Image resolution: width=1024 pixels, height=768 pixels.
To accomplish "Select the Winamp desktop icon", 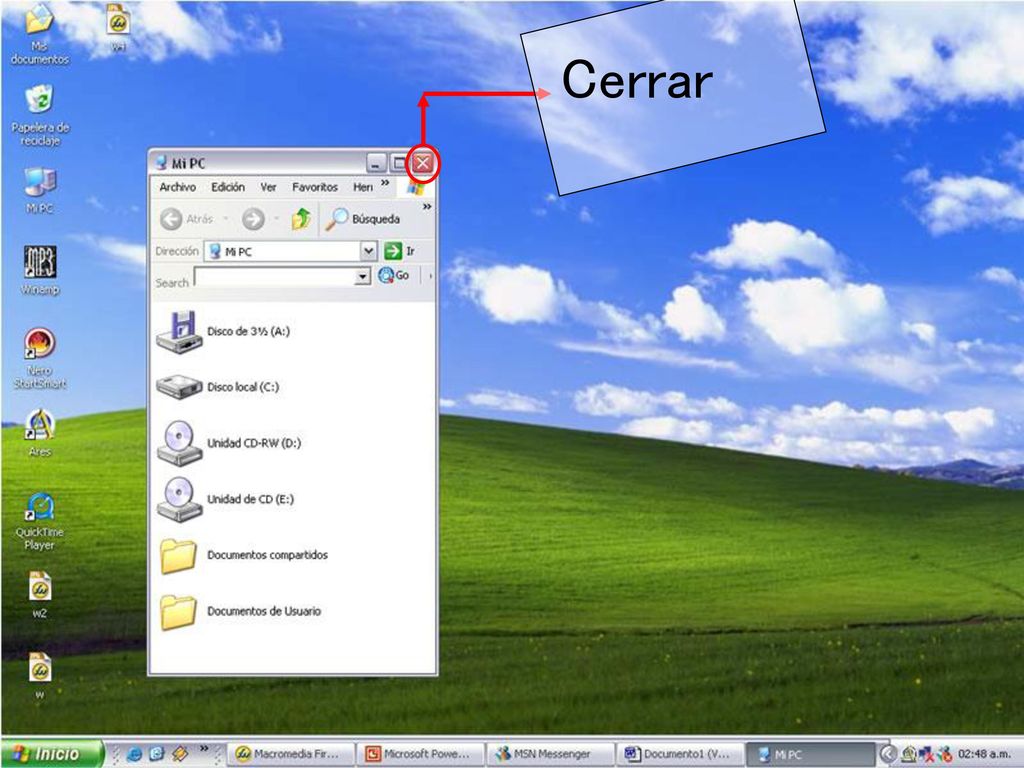I will [40, 270].
